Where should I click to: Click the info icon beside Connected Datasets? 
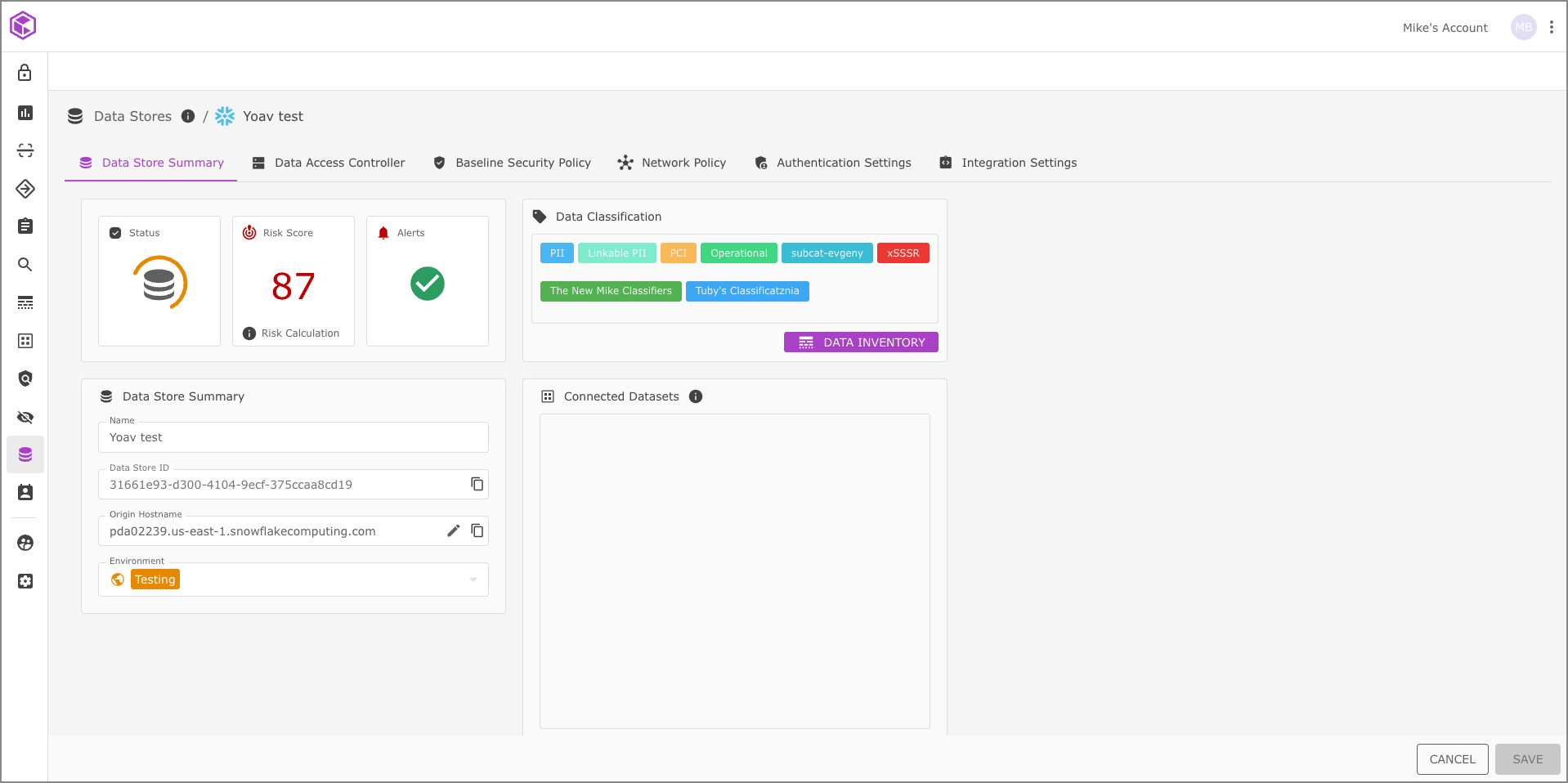pyautogui.click(x=696, y=396)
